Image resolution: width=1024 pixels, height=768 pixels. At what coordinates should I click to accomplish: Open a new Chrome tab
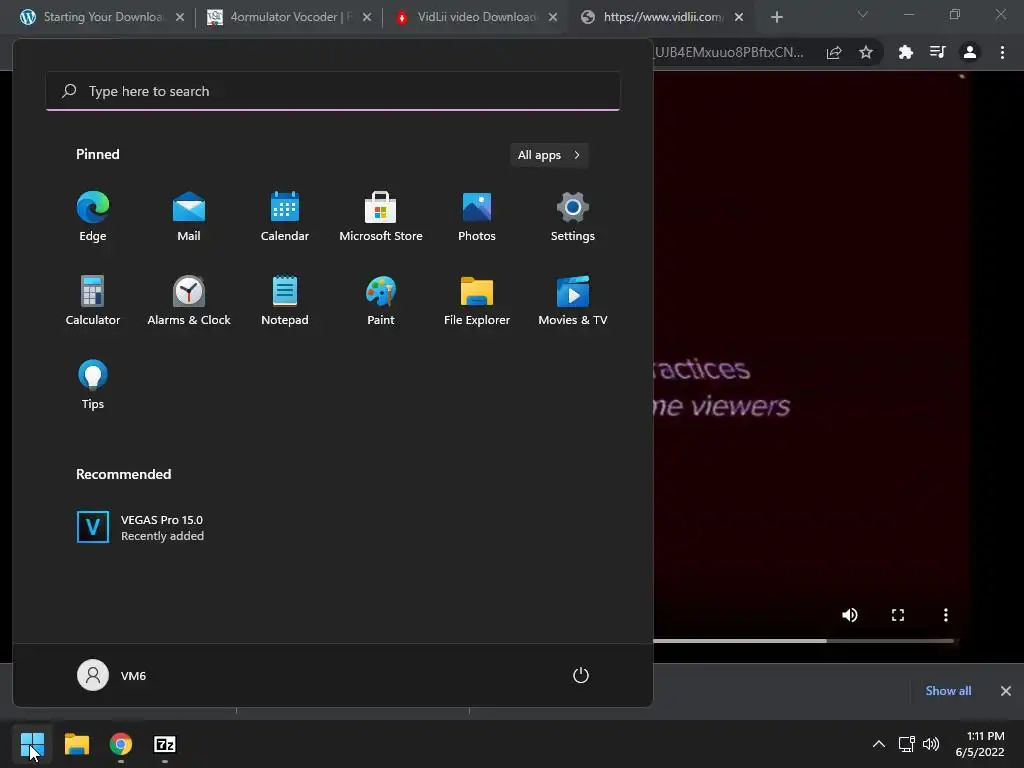click(776, 17)
